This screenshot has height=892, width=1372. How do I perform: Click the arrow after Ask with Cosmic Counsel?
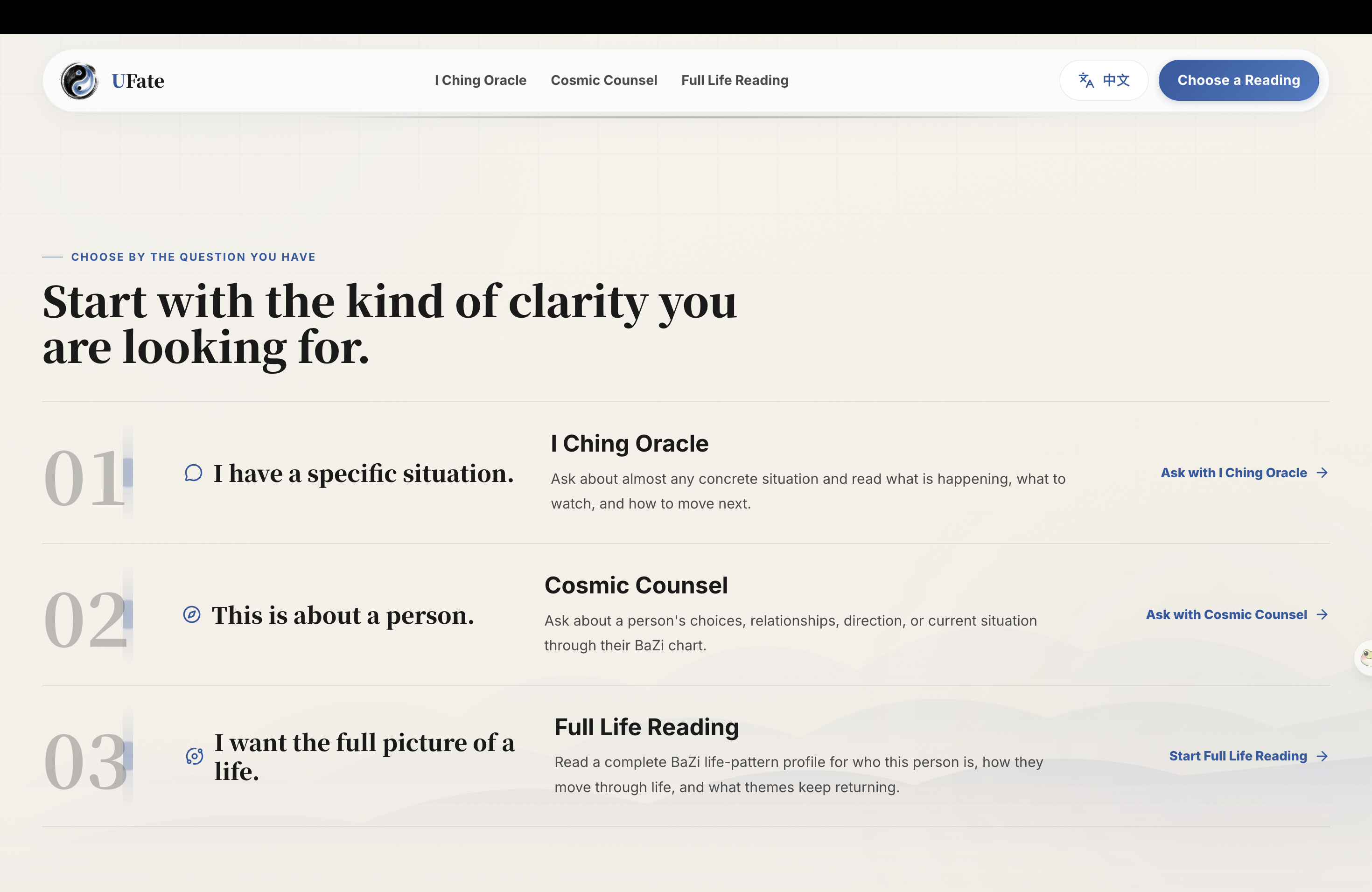pos(1323,614)
